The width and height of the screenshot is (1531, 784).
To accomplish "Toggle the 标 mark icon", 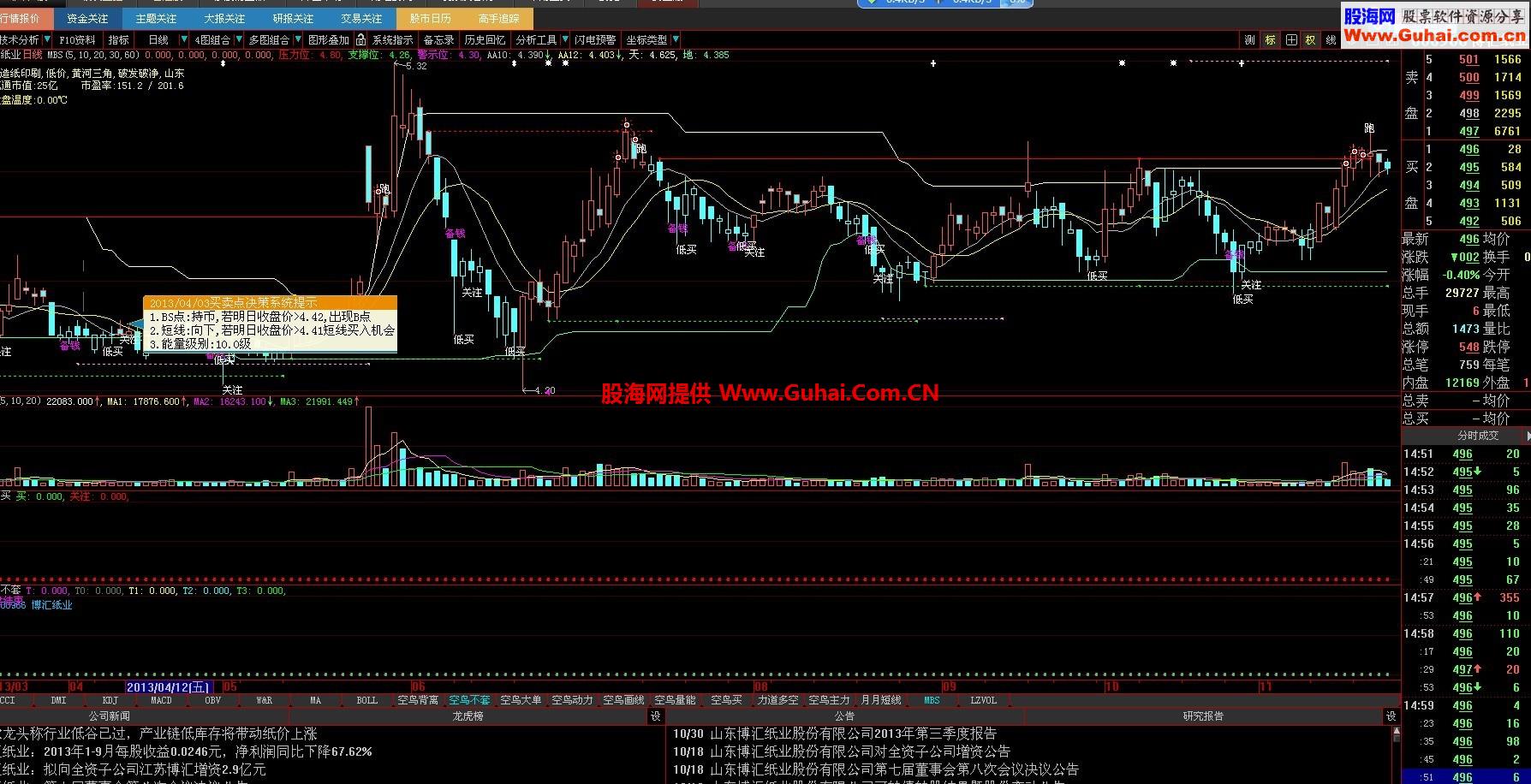I will click(x=1270, y=39).
